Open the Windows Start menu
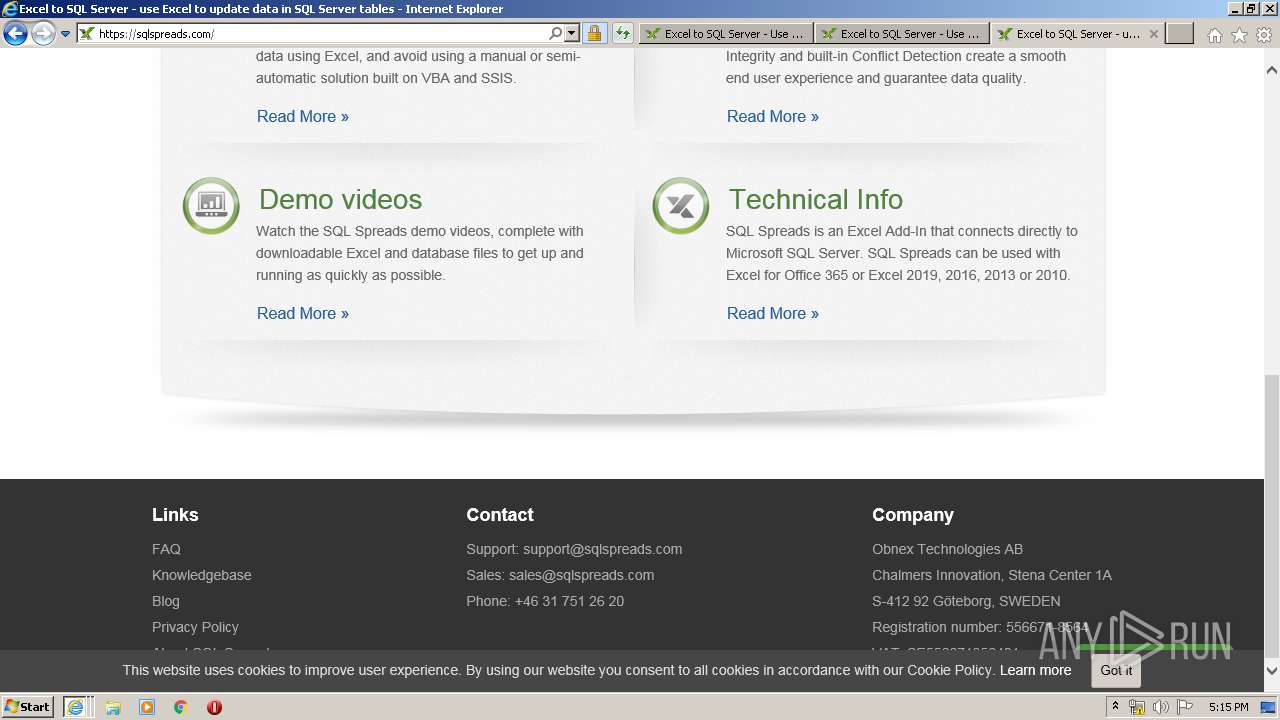 tap(28, 707)
